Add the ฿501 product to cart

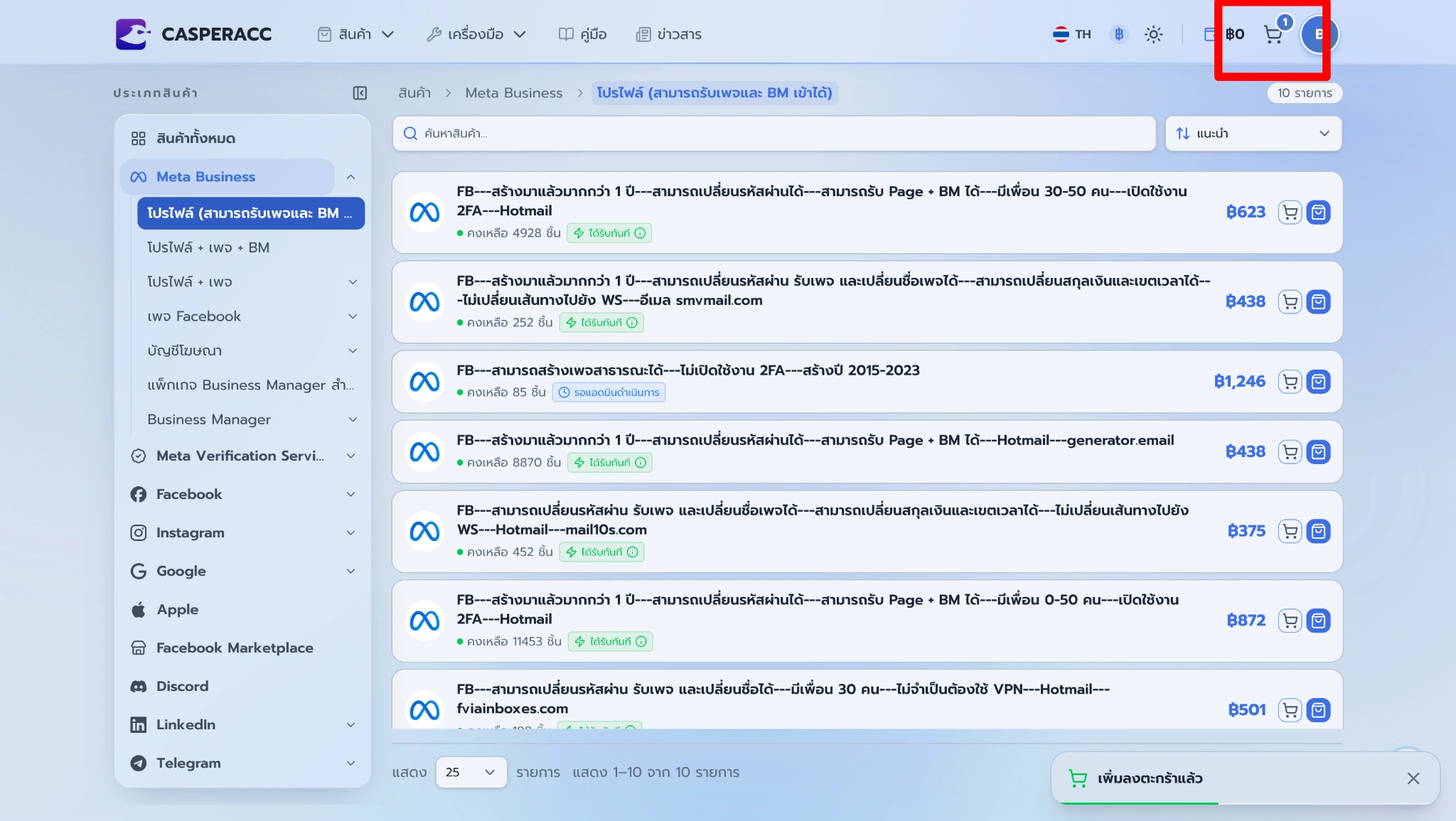[1290, 710]
